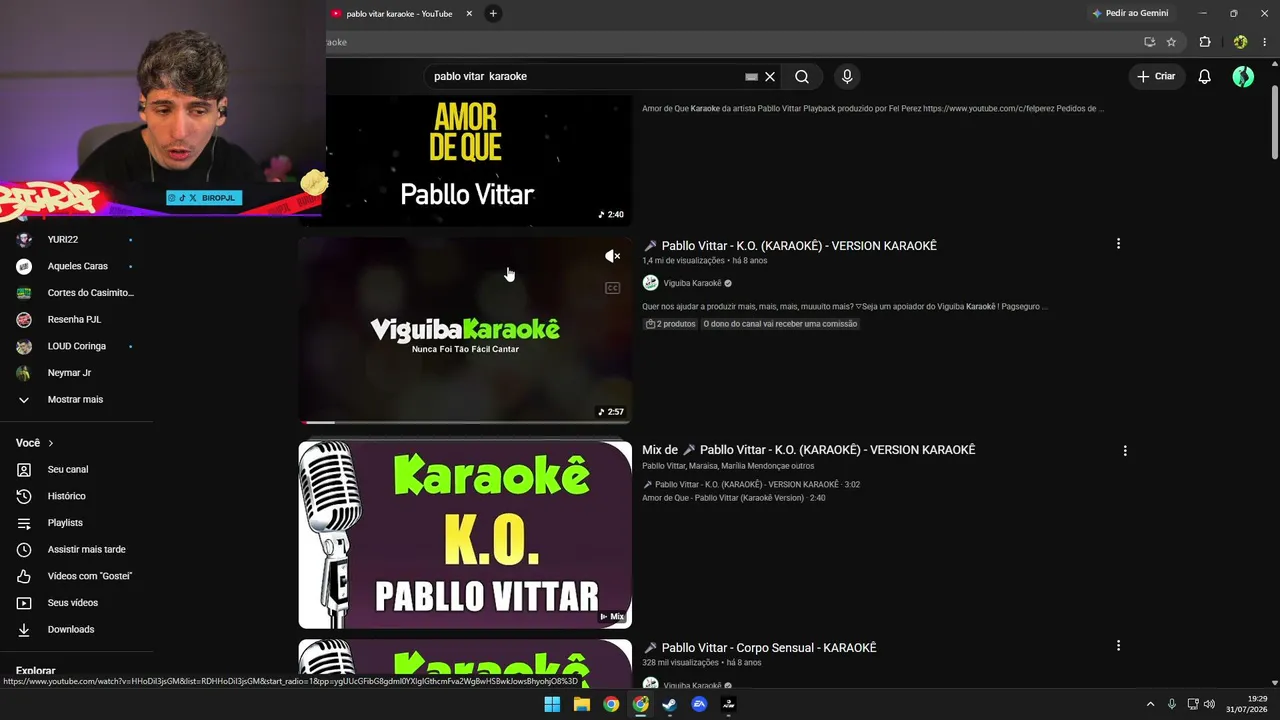Click the install app icon in address bar

click(1149, 42)
